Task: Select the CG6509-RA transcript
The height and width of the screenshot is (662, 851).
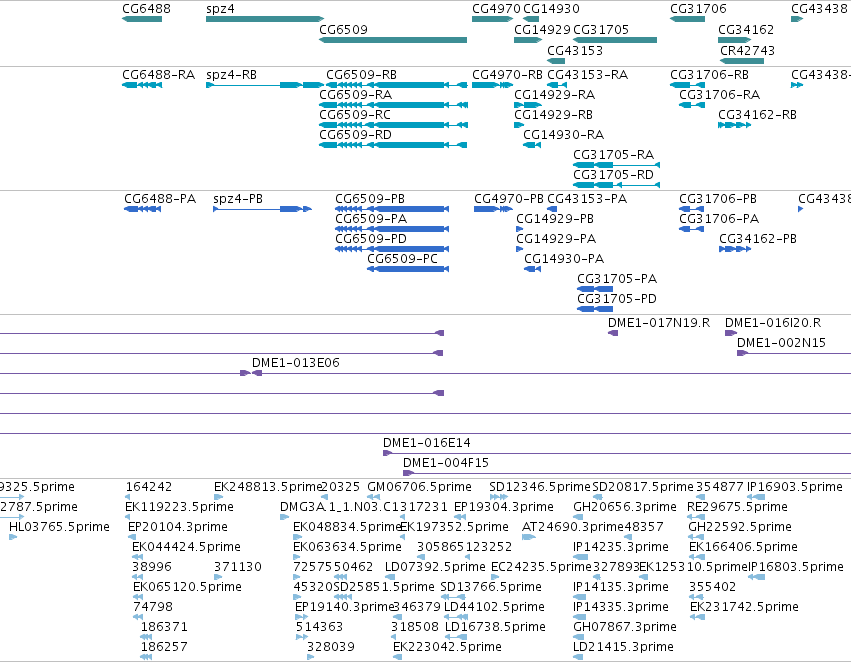Action: click(393, 105)
